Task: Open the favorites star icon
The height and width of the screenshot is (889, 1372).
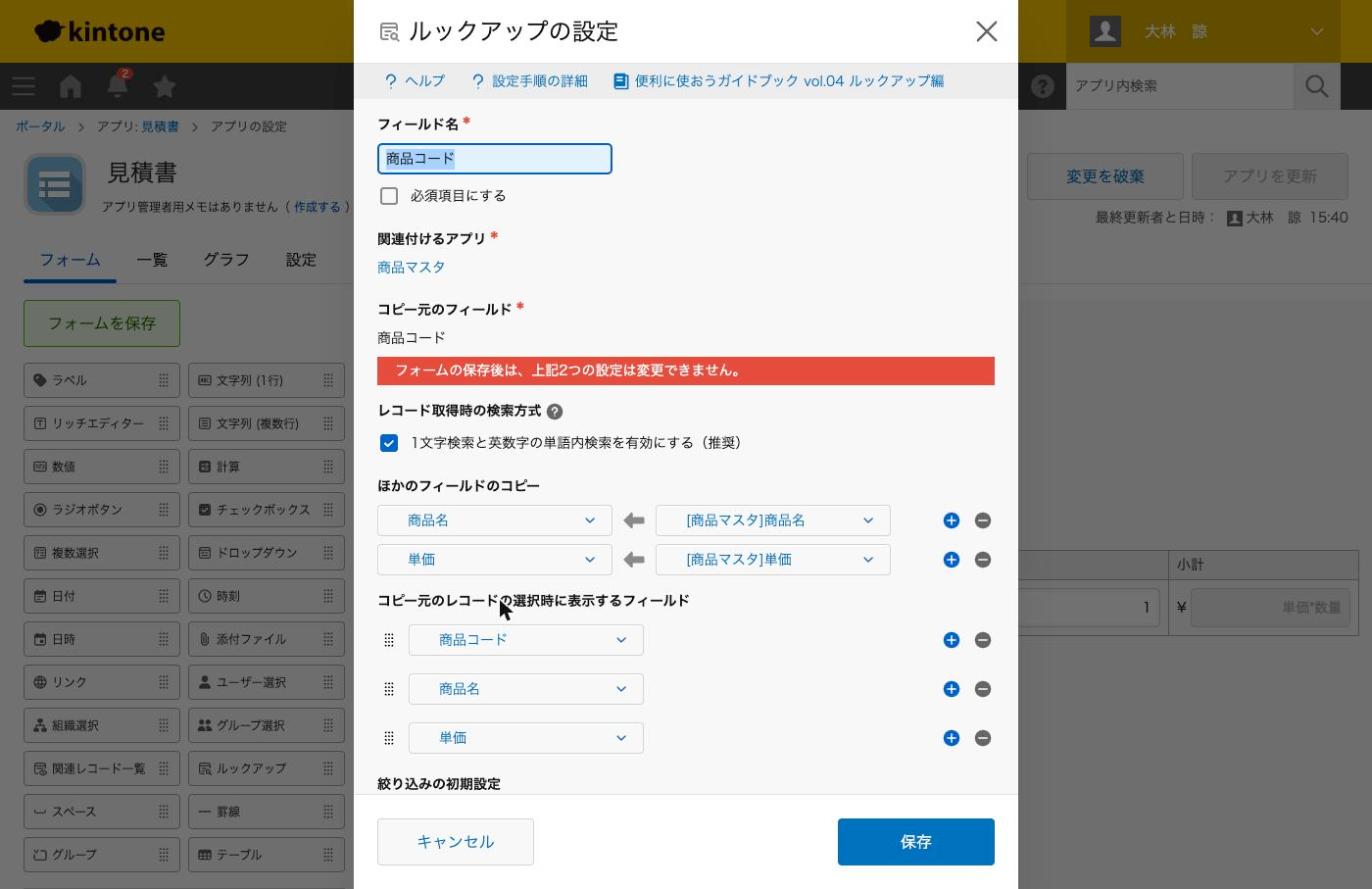Action: tap(165, 86)
